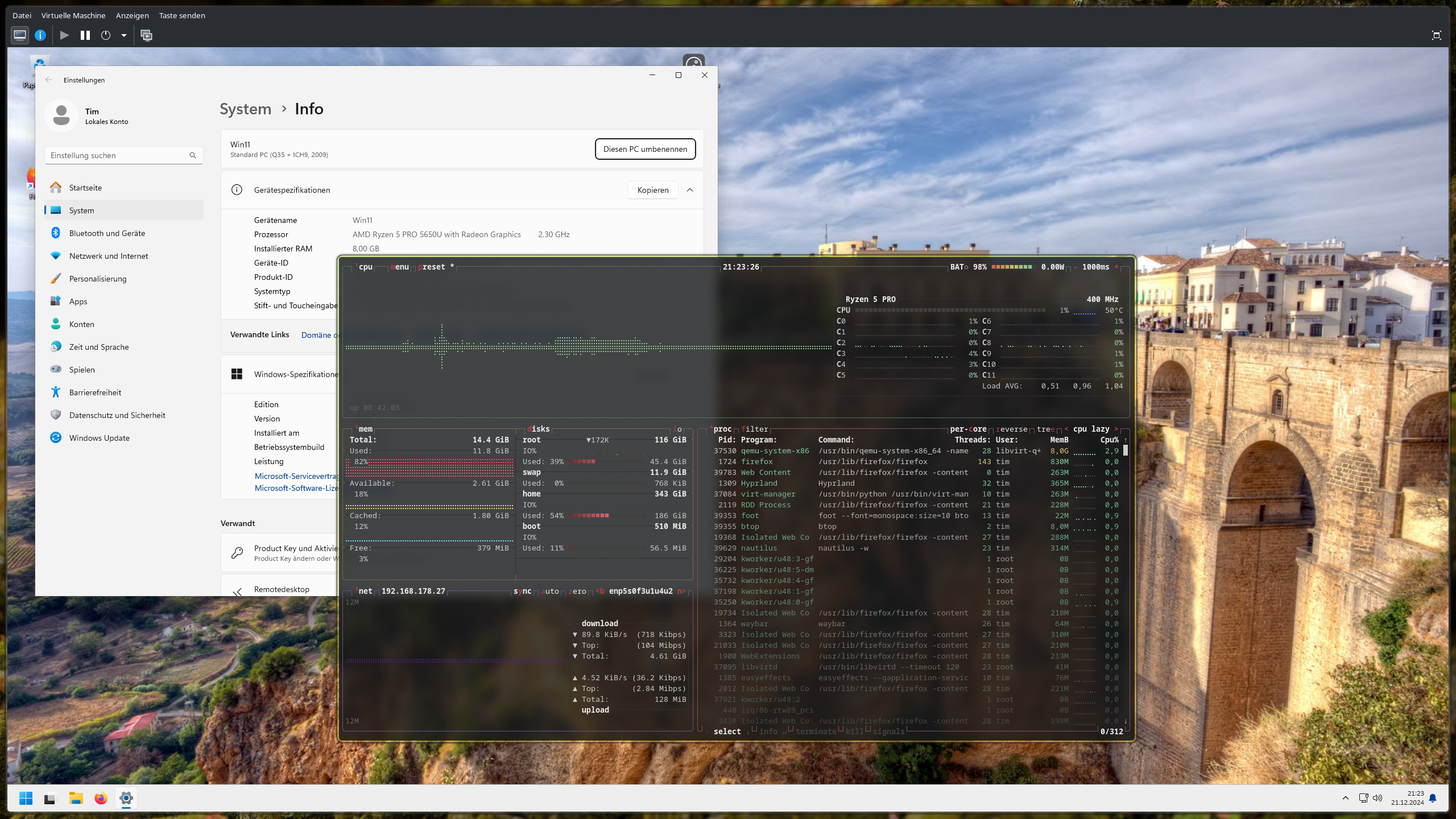The image size is (1456, 819).
Task: Toggle net sync scaling in btop
Action: click(523, 591)
